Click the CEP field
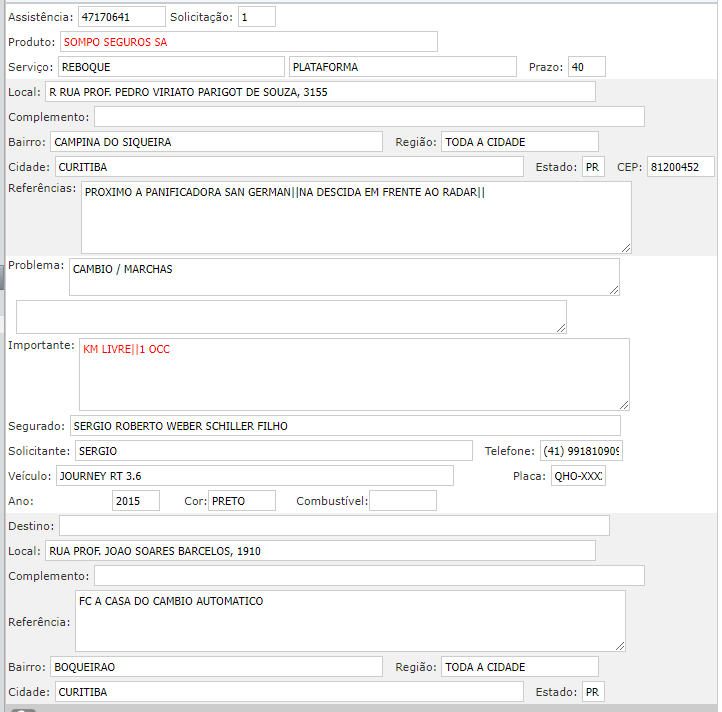 coord(680,167)
